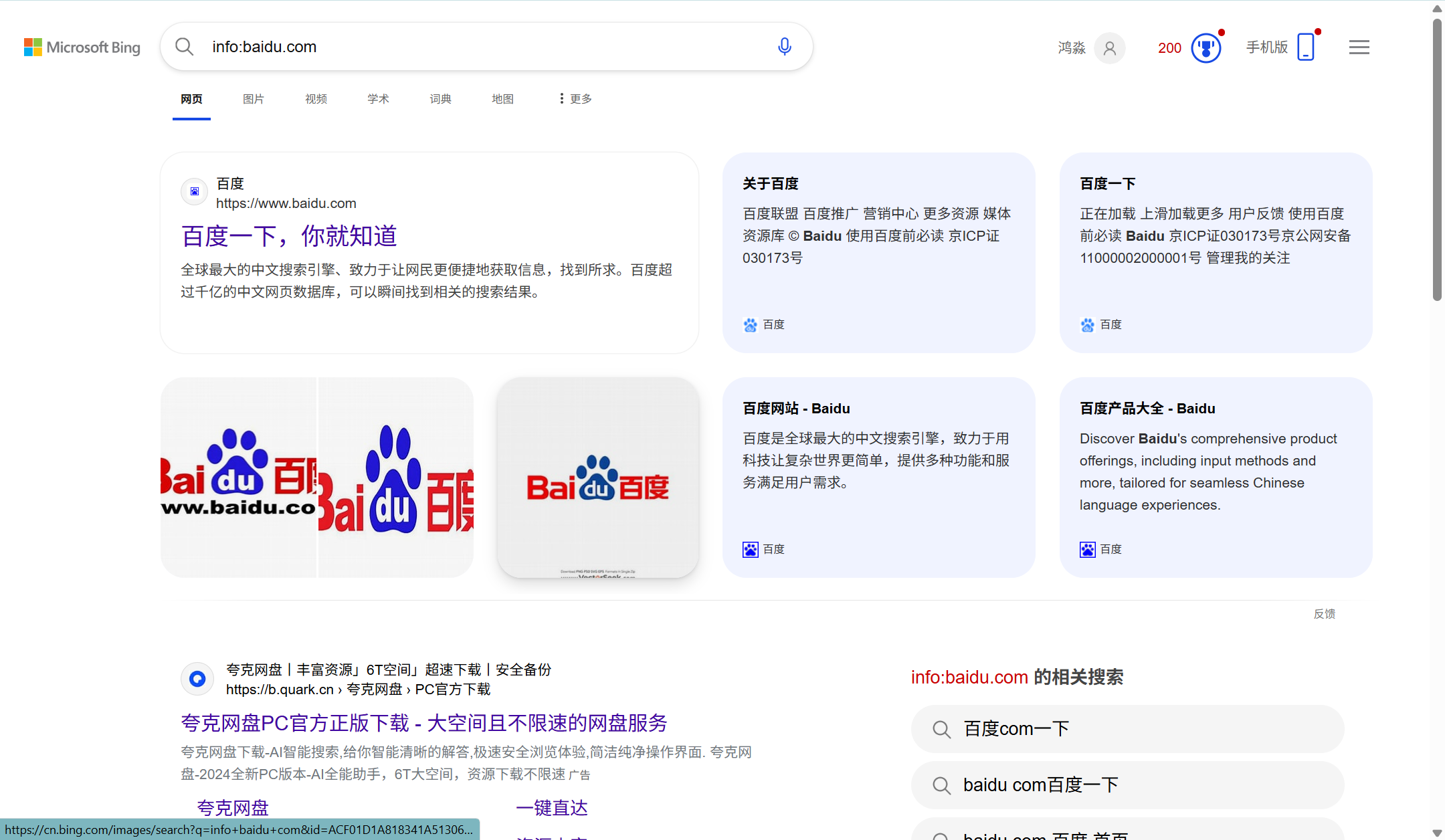
Task: Click the search magnifier icon
Action: point(184,47)
